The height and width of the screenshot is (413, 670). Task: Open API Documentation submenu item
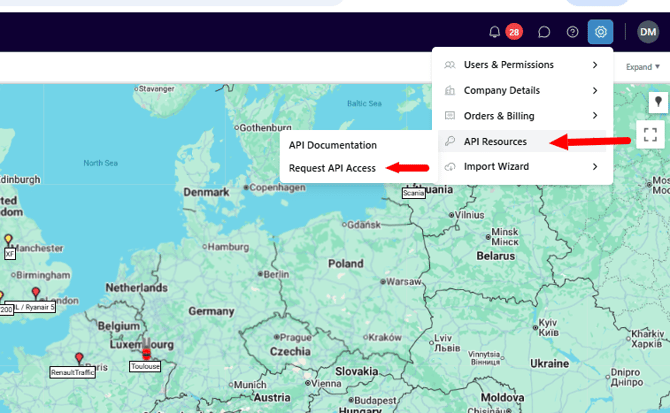pyautogui.click(x=332, y=145)
